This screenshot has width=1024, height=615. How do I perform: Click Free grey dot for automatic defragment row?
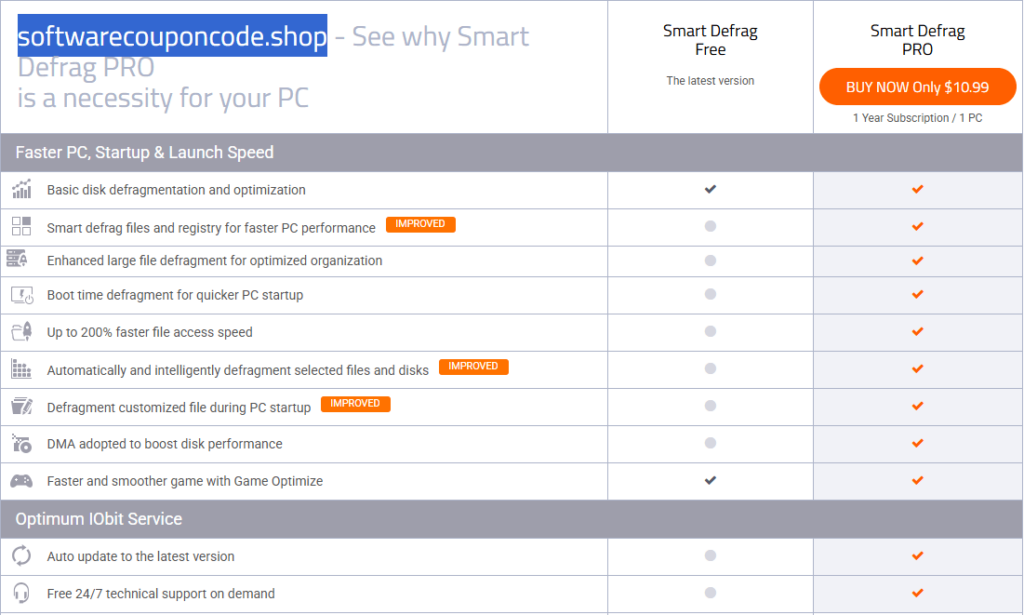(x=711, y=368)
